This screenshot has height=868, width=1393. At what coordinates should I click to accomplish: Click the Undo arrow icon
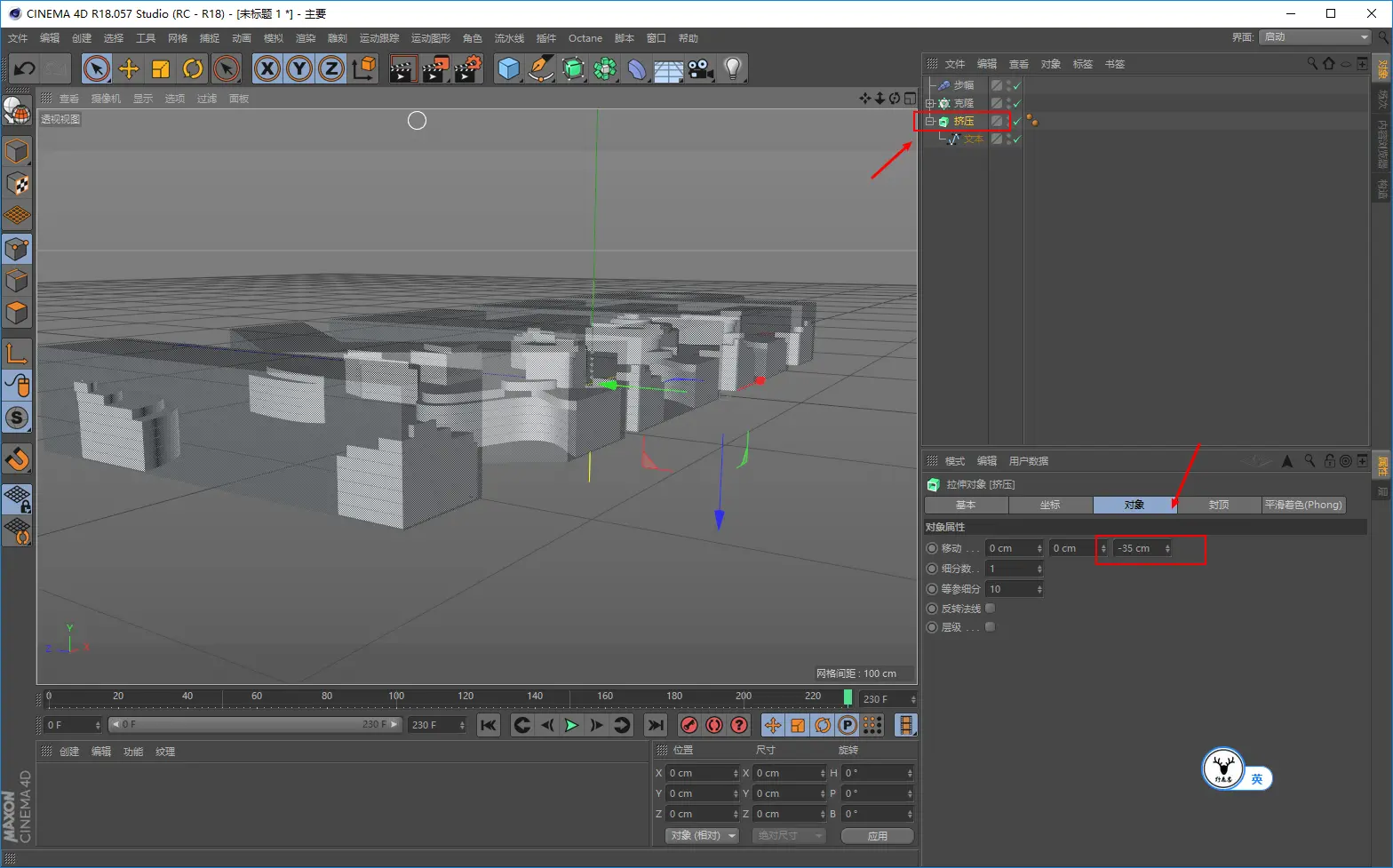click(x=25, y=68)
